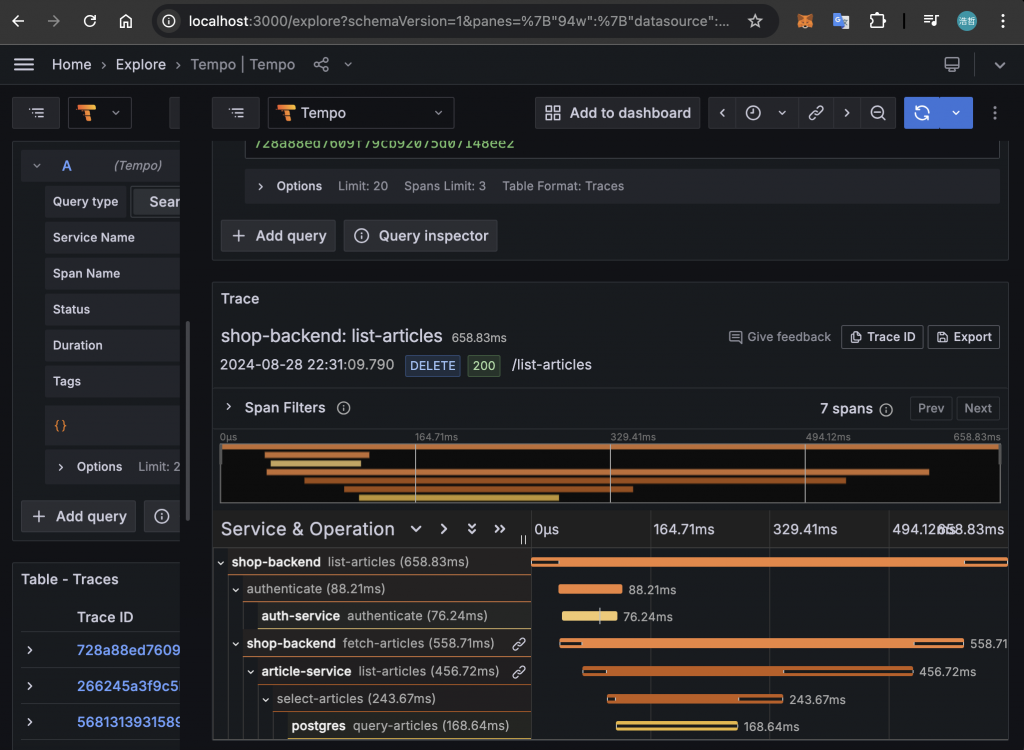Open time picker clock icon
This screenshot has height=750, width=1024.
[x=753, y=113]
